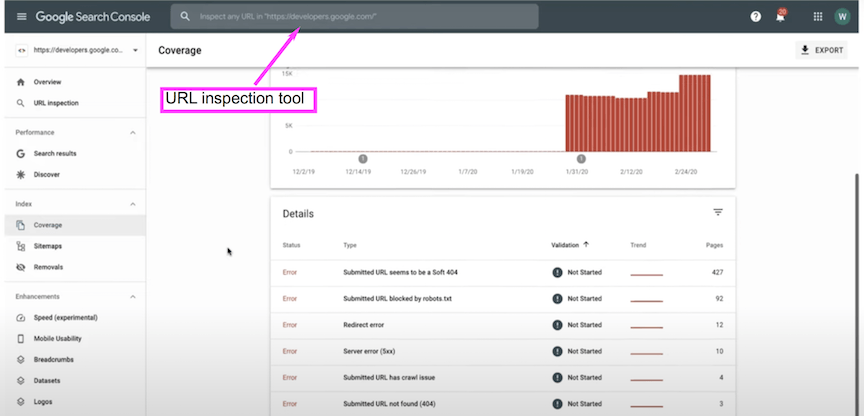The height and width of the screenshot is (416, 864).
Task: Sort by the Validation column header
Action: 570,245
